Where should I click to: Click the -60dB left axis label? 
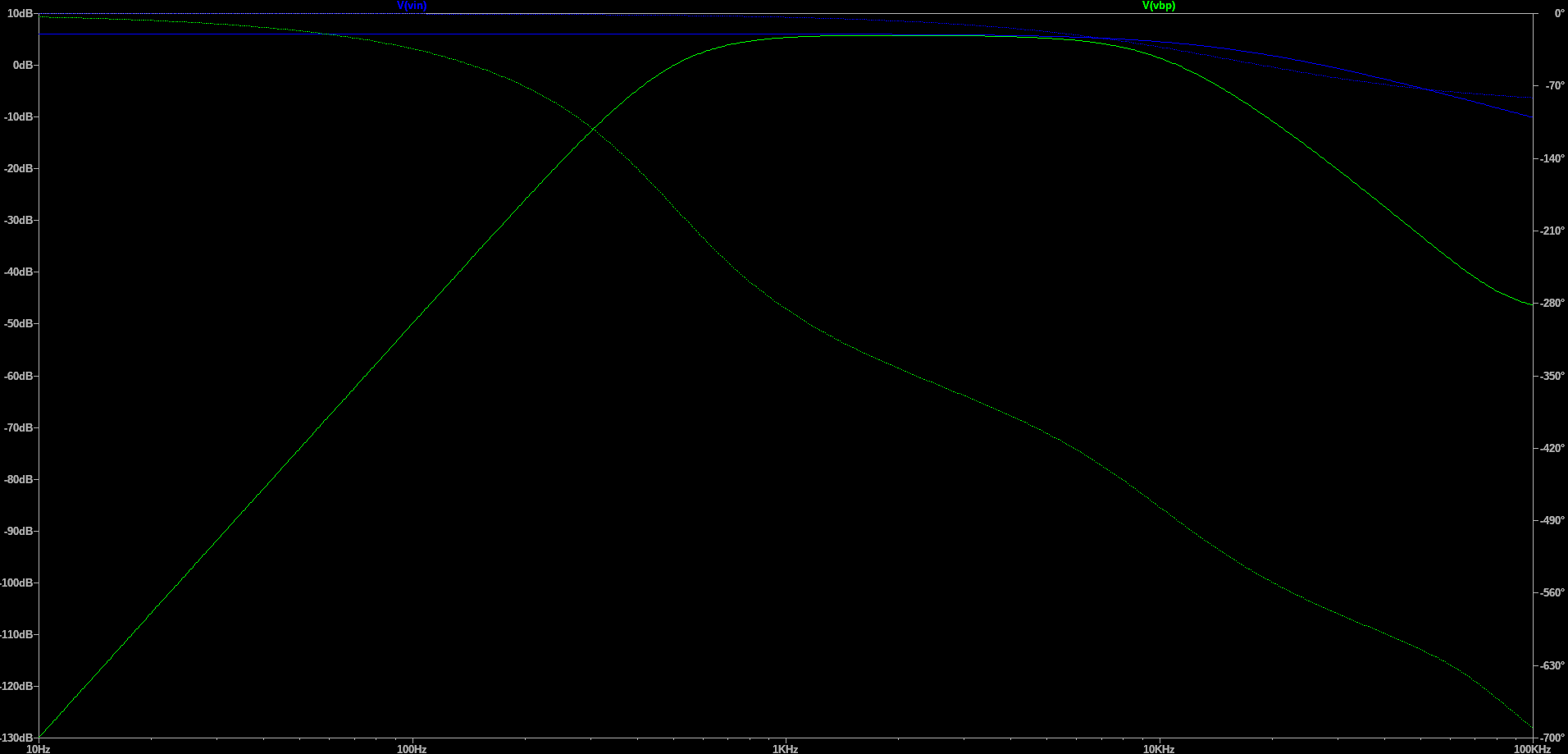(19, 376)
